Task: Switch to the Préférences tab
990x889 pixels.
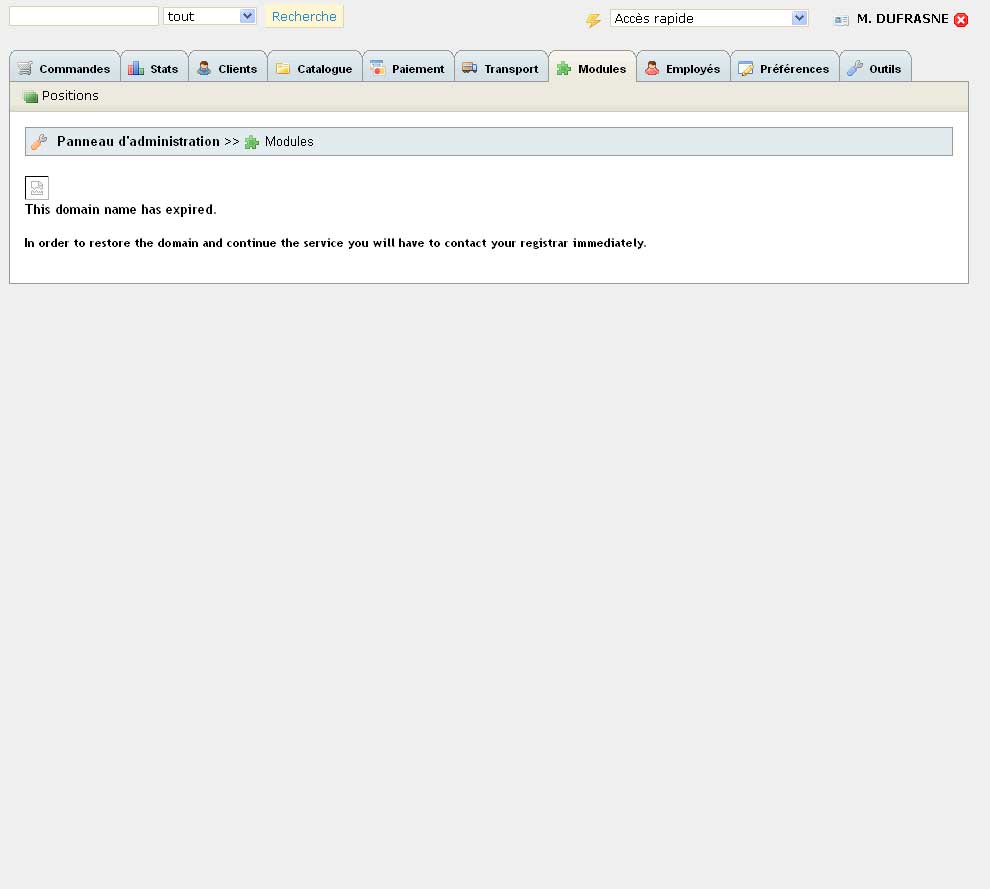Action: [x=784, y=67]
